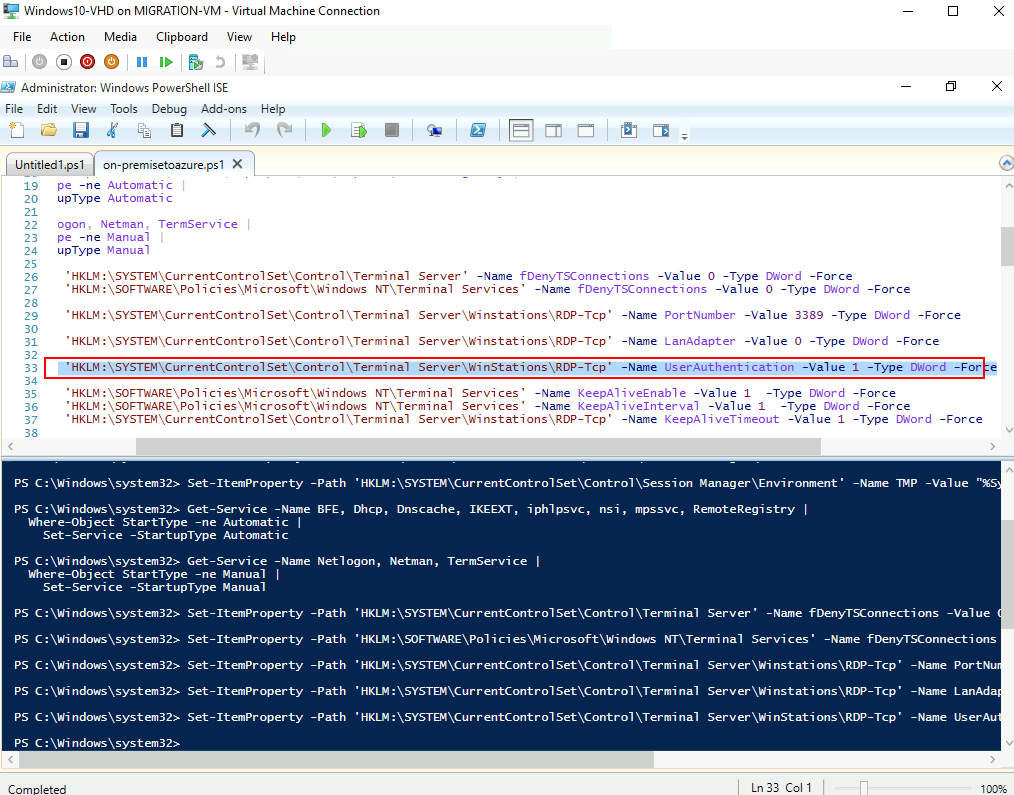Open the VM Connection Help menu
1014x795 pixels.
[283, 37]
